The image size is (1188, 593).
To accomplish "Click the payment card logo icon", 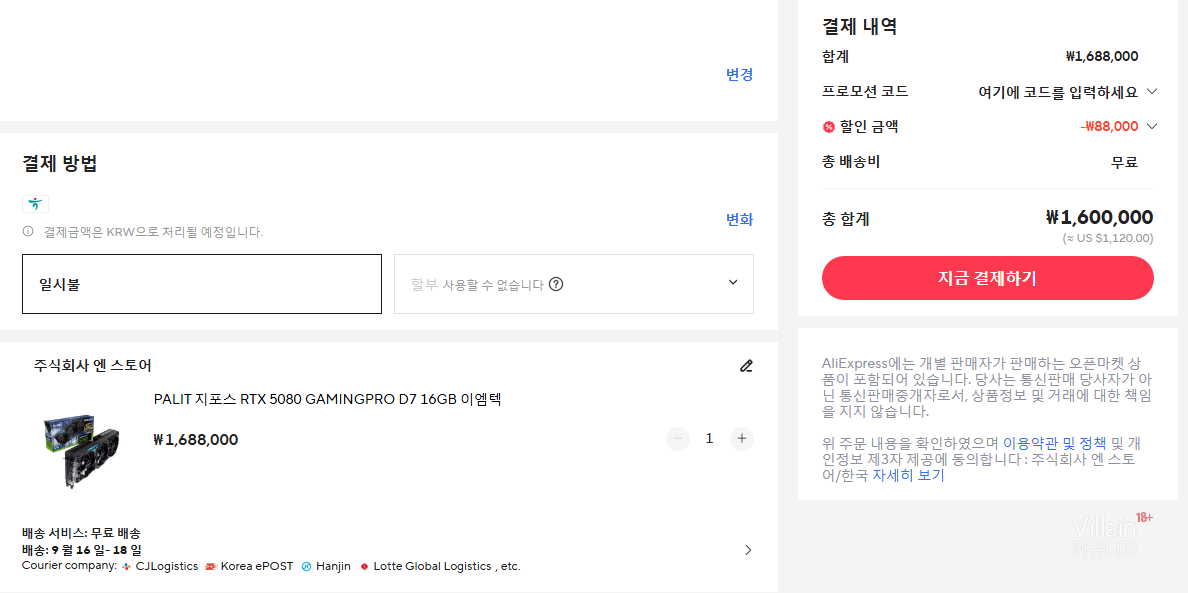I will click(x=35, y=204).
